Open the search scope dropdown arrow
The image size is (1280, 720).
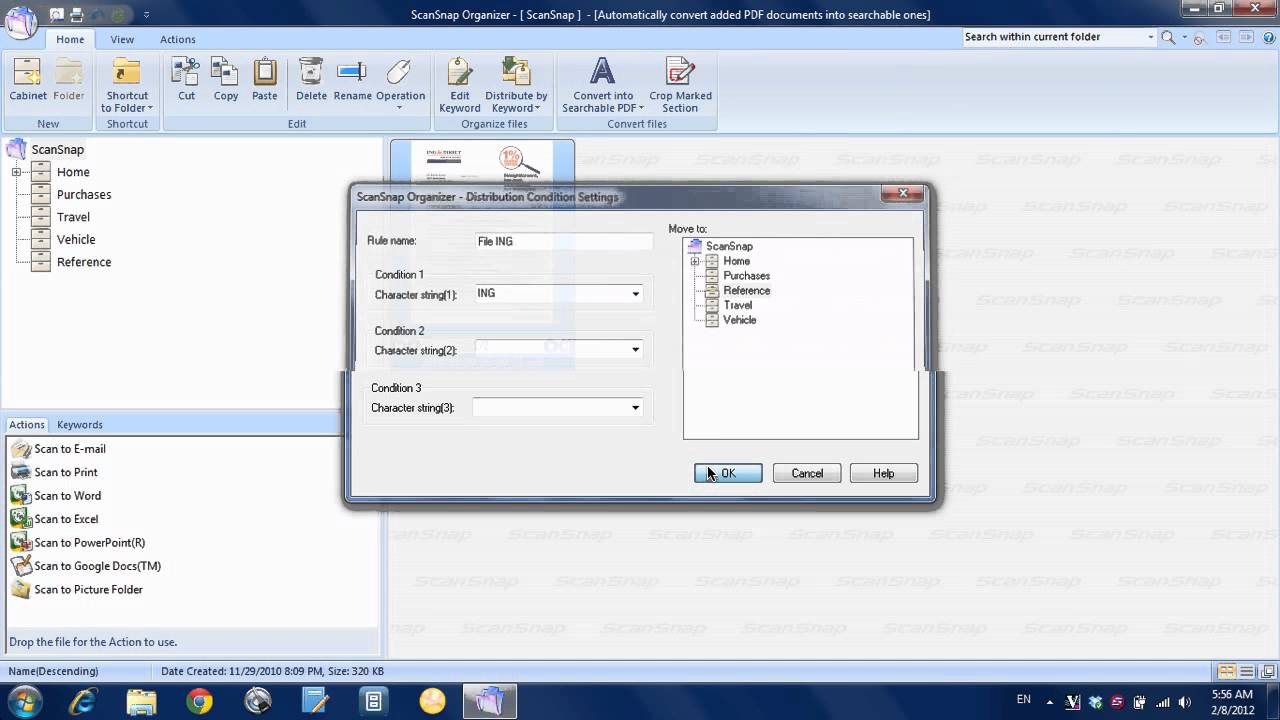1150,37
